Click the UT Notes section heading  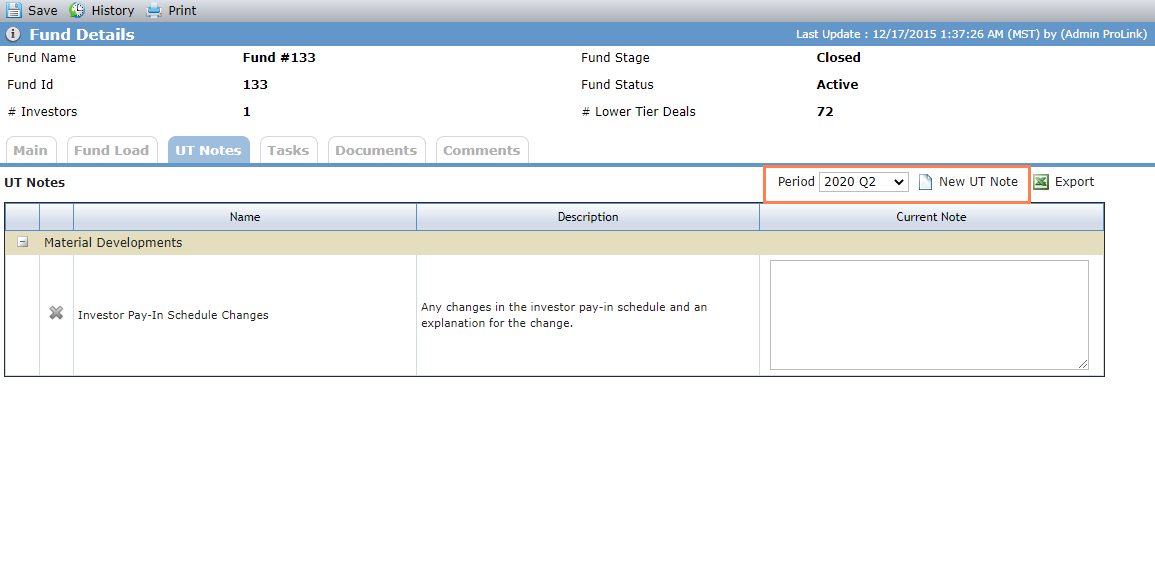tap(35, 183)
